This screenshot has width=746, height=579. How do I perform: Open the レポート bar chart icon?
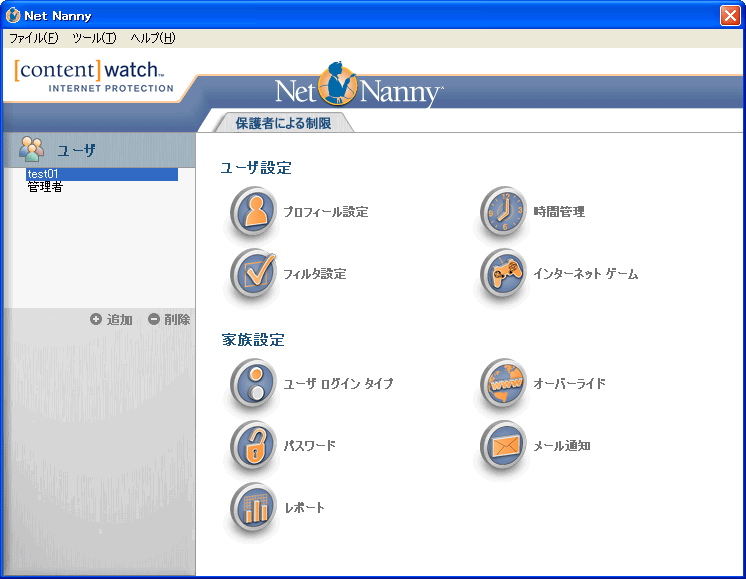point(253,507)
